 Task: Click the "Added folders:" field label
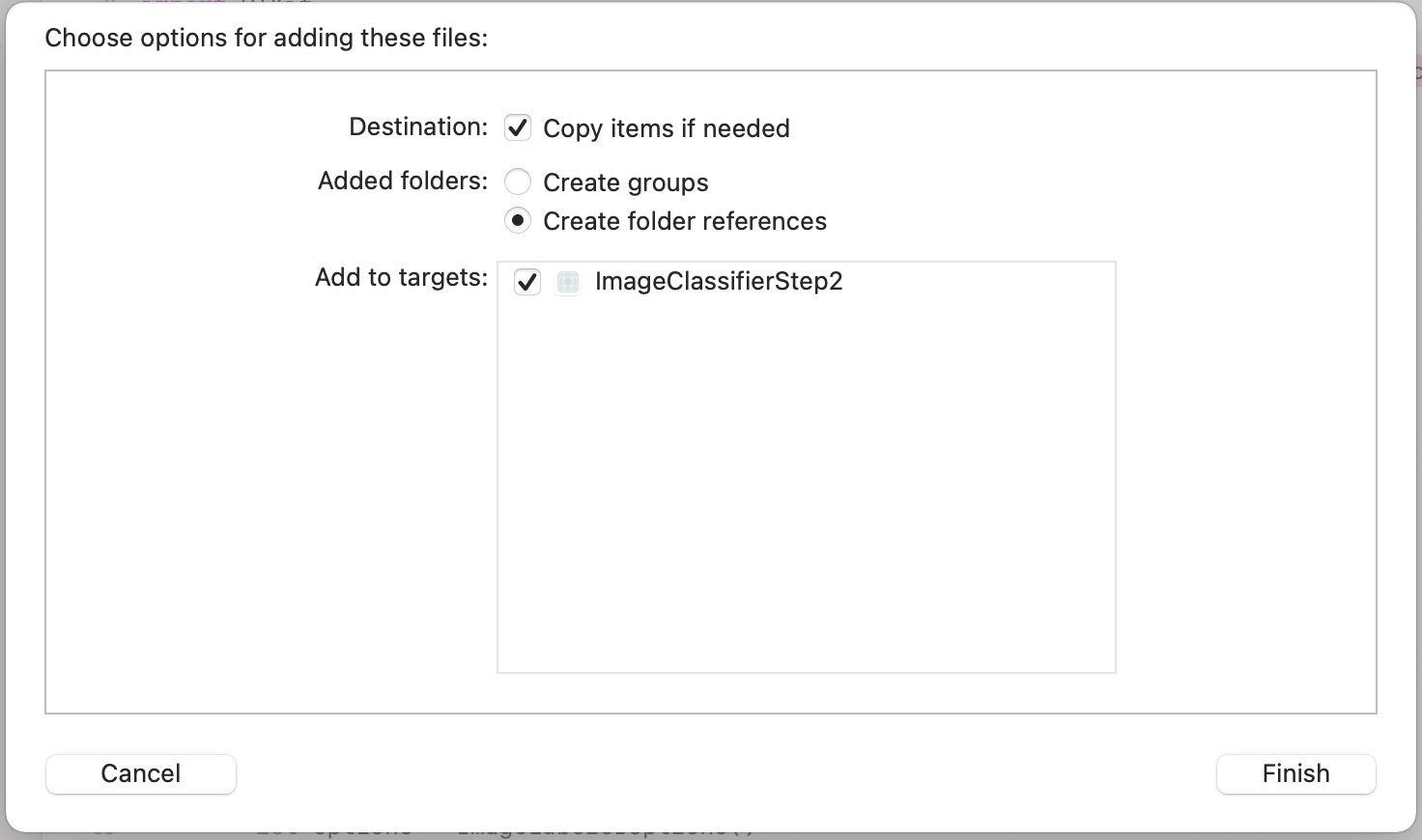point(403,182)
